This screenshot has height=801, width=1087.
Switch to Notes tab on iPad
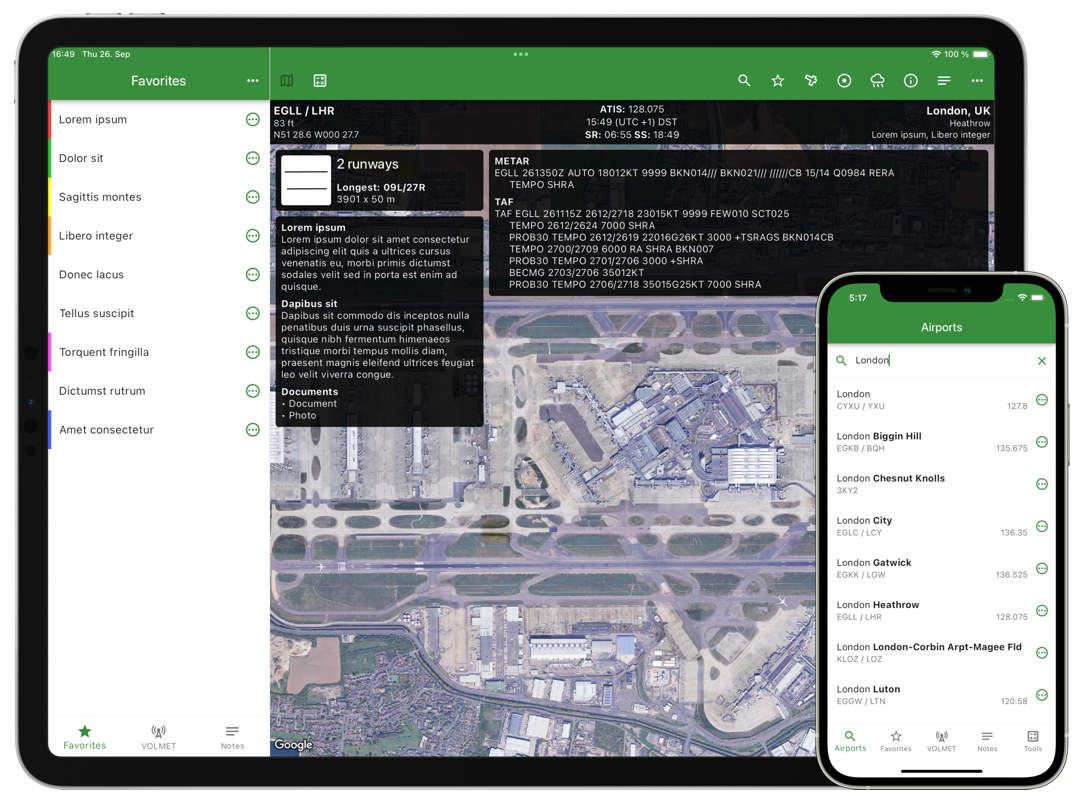[x=232, y=738]
